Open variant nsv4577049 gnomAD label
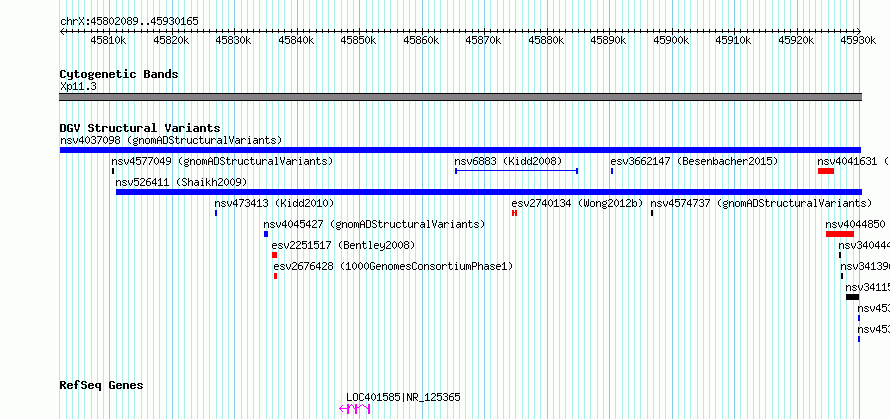 click(x=222, y=161)
